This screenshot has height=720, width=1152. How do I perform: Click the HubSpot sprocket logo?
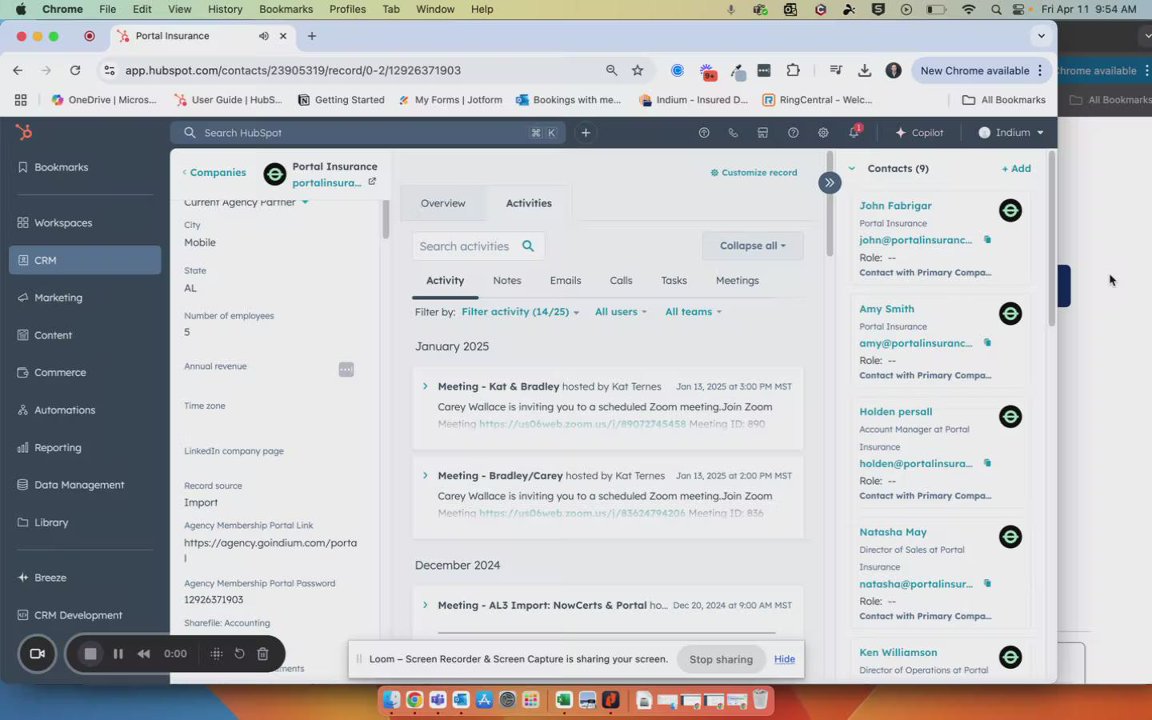pos(24,132)
